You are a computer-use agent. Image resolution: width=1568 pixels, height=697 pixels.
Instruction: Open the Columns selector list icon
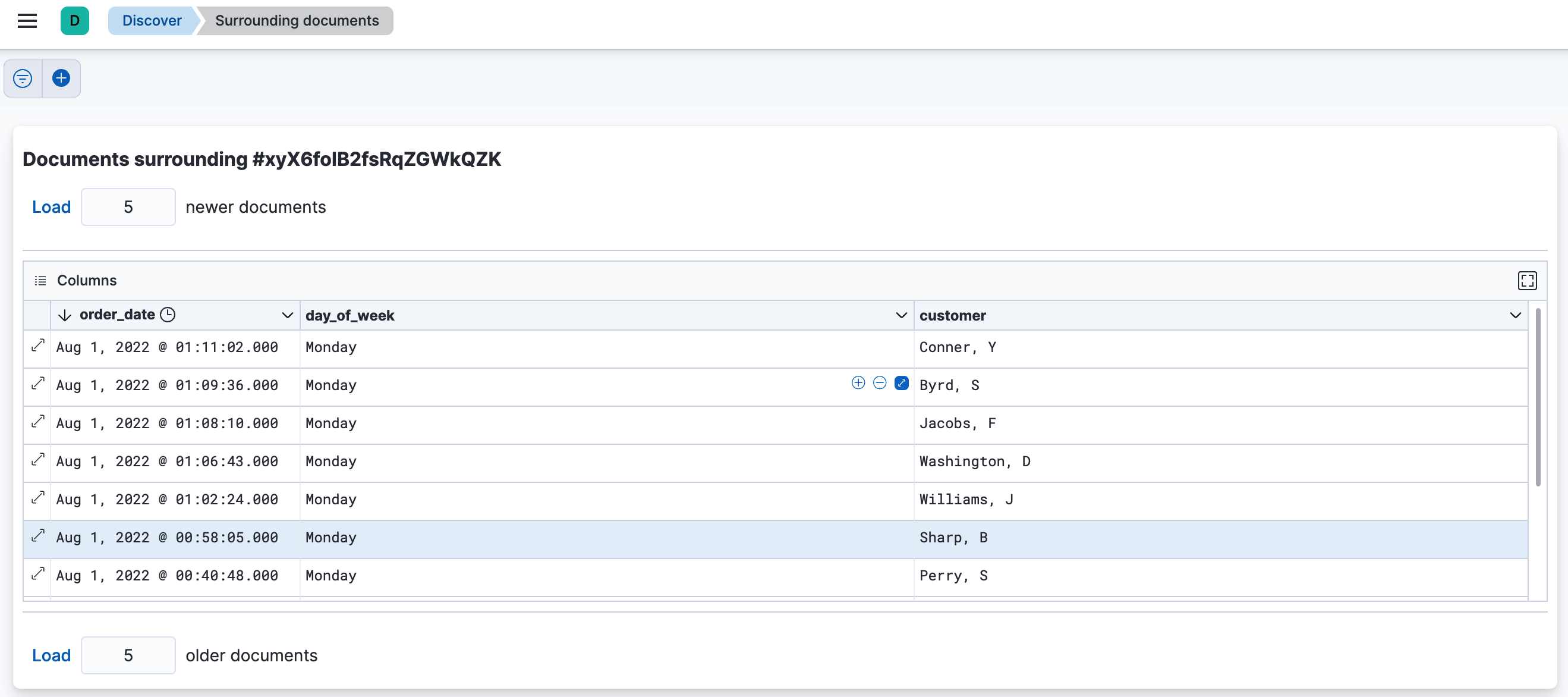tap(40, 280)
